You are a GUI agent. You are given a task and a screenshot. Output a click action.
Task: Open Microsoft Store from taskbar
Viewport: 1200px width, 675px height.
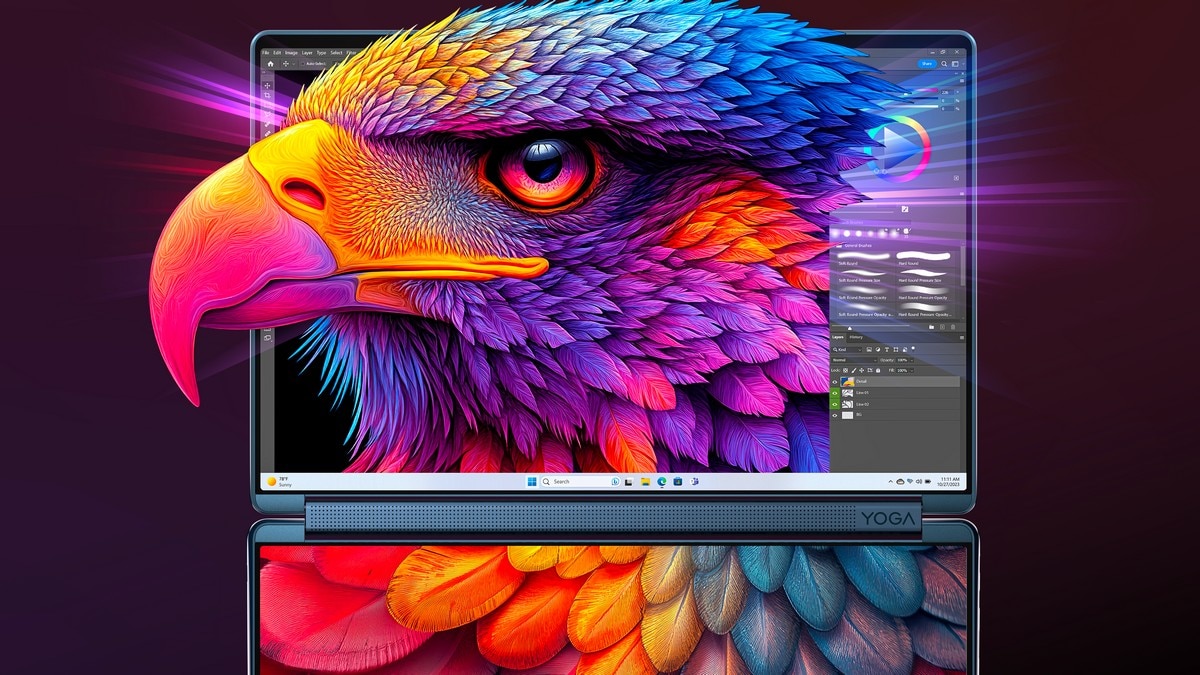pyautogui.click(x=677, y=481)
